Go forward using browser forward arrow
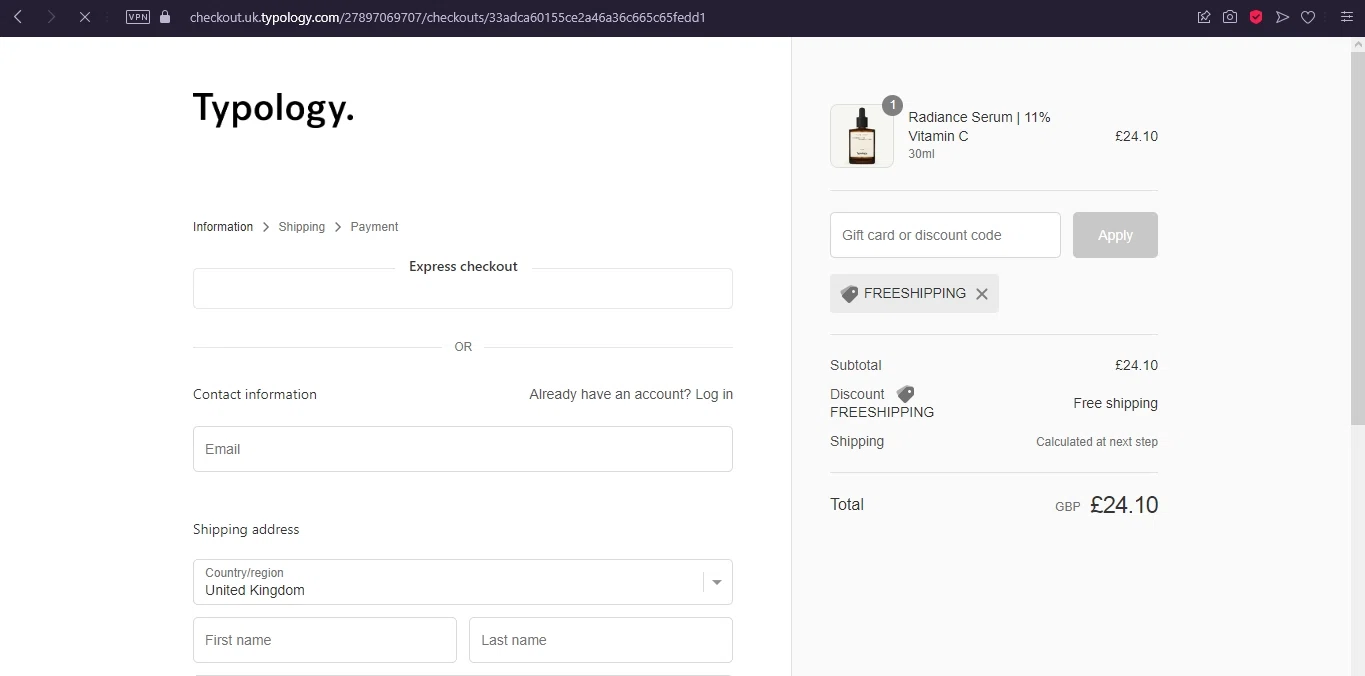This screenshot has height=676, width=1365. [50, 17]
